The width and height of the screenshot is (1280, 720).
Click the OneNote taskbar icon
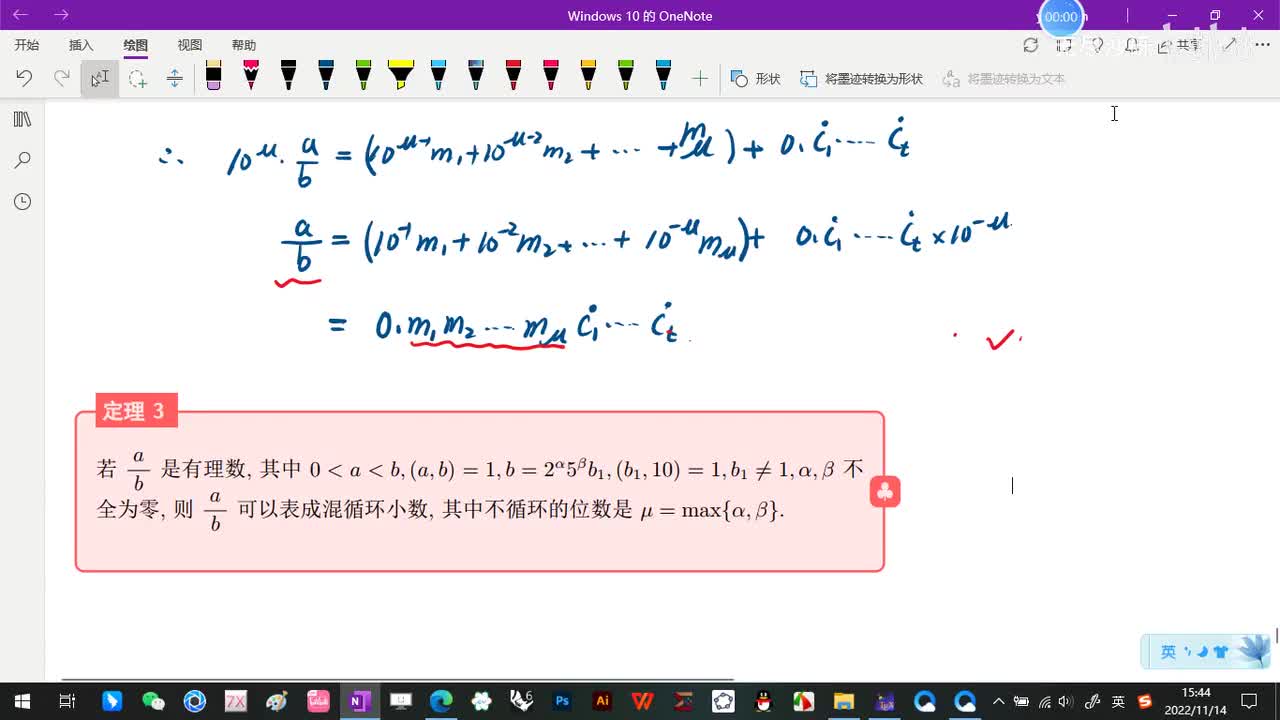coord(359,701)
